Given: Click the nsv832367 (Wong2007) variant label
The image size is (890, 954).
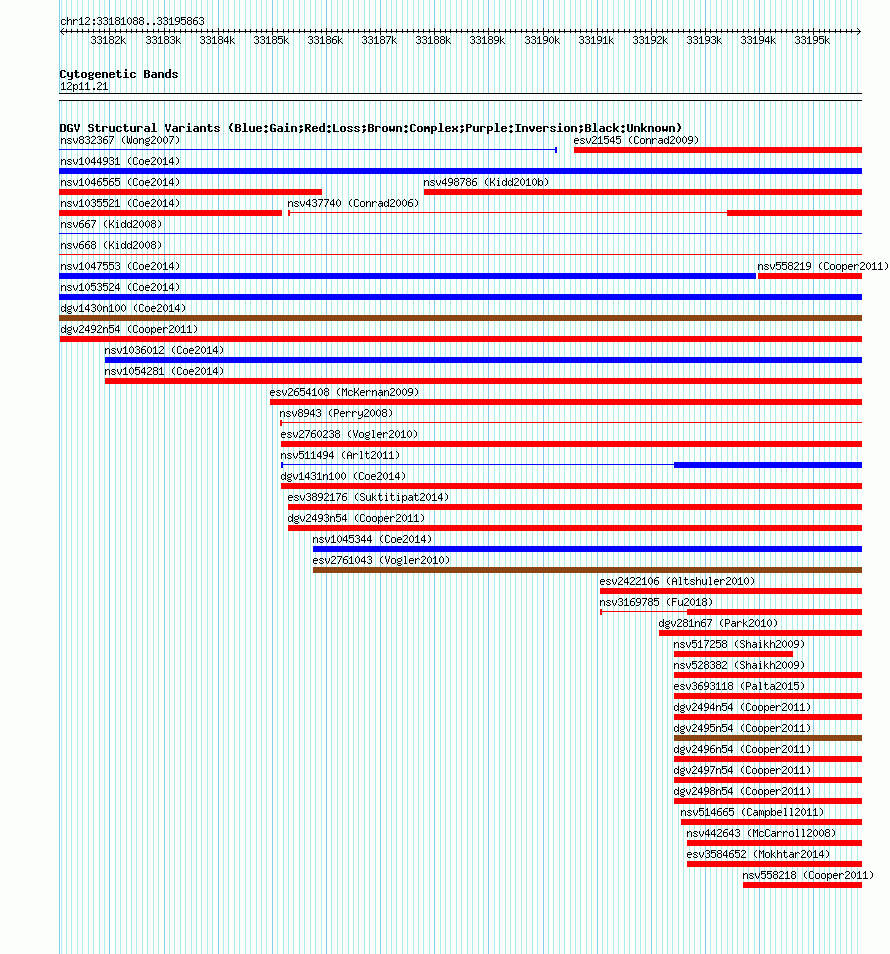Looking at the screenshot, I should click(120, 141).
